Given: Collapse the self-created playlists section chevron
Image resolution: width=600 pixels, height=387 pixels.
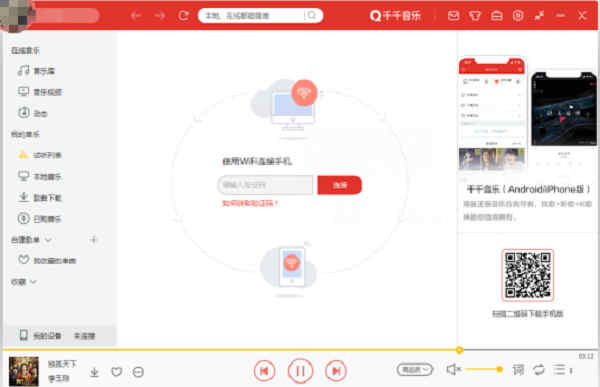Looking at the screenshot, I should point(48,240).
